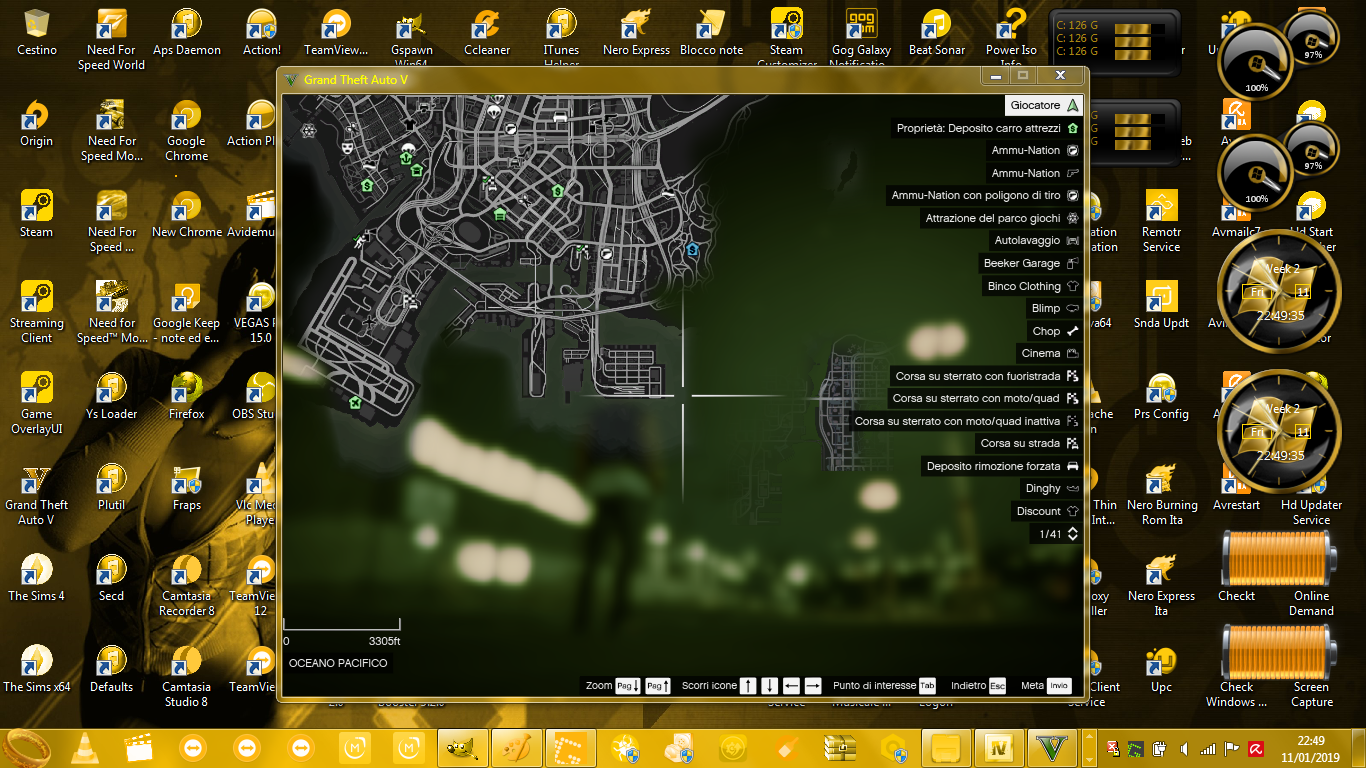Click the black t-shirt clothing store map icon
The width and height of the screenshot is (1366, 768).
(x=409, y=125)
